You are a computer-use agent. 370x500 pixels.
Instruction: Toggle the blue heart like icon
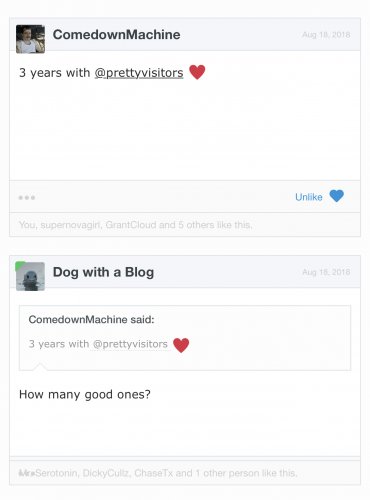(336, 196)
